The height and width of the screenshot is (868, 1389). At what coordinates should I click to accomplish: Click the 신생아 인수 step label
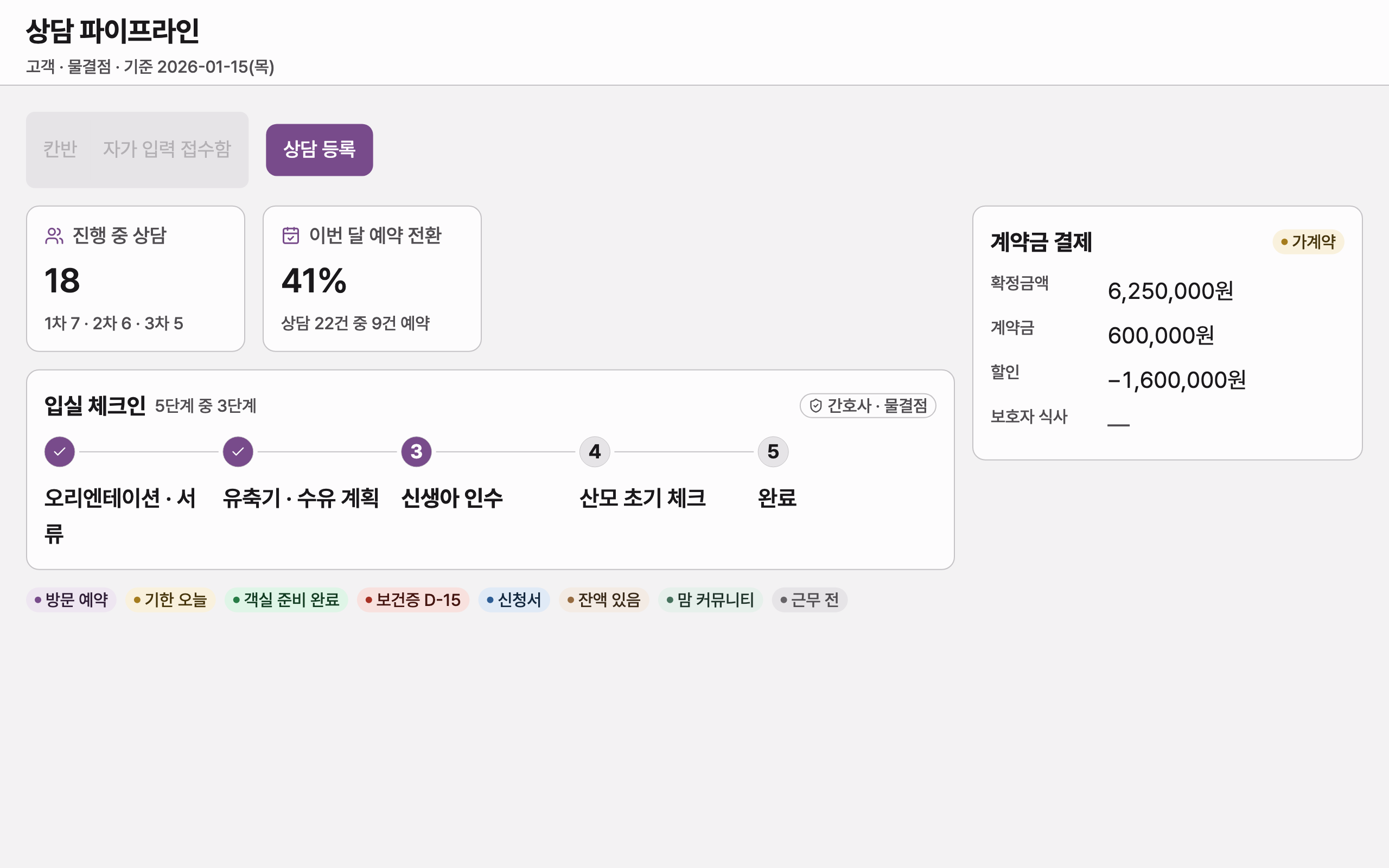pos(452,497)
